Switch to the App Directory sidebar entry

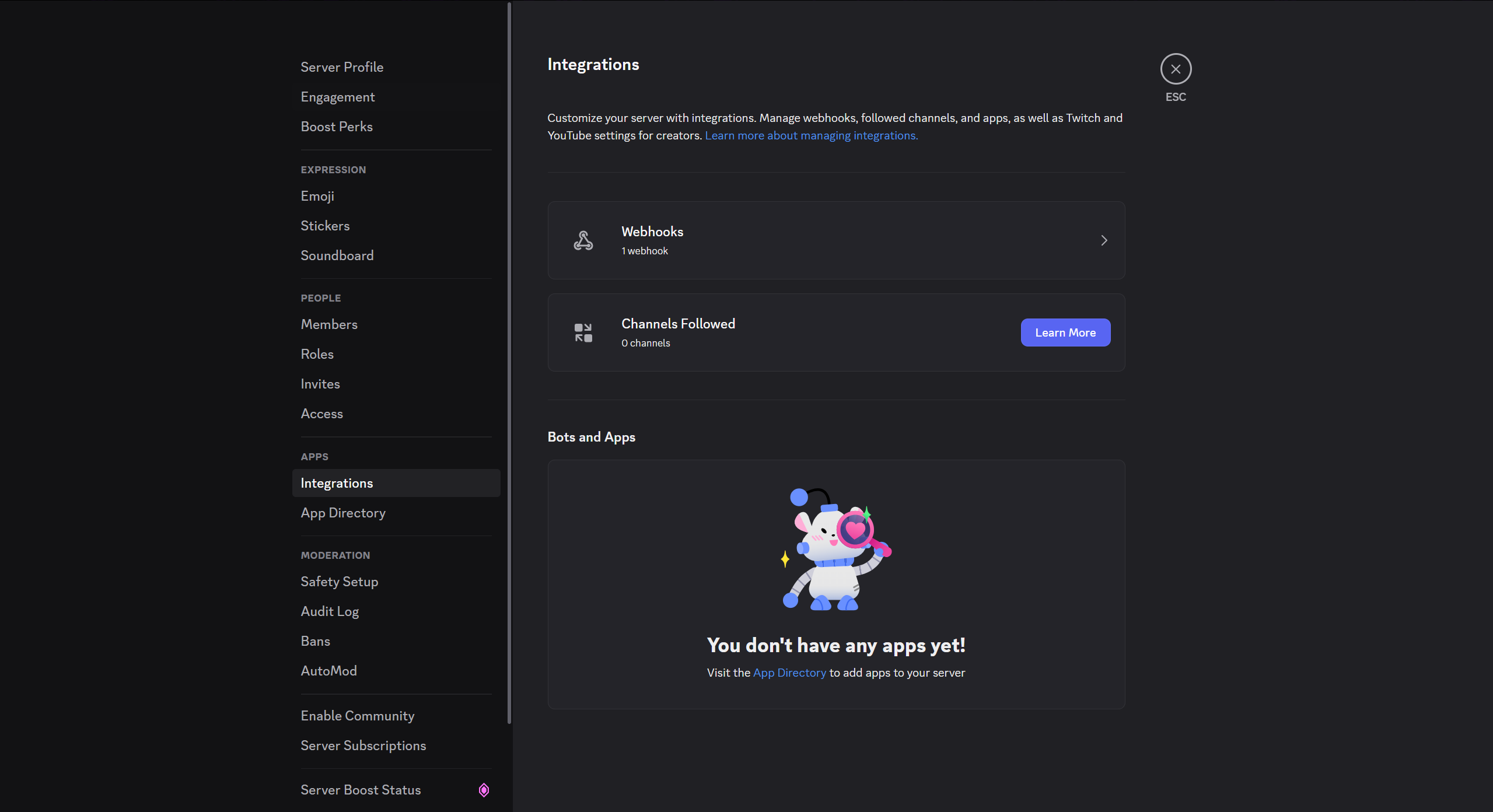tap(343, 513)
